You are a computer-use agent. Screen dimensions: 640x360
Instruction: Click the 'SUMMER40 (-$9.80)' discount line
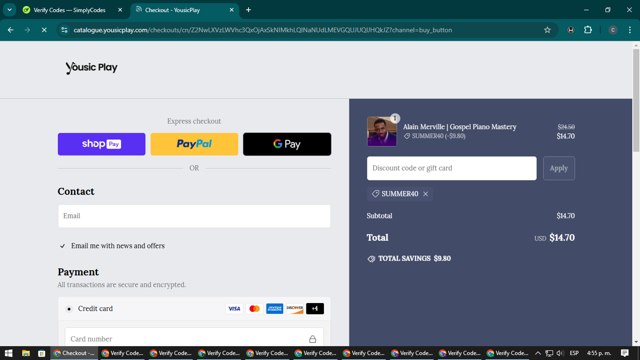click(435, 136)
